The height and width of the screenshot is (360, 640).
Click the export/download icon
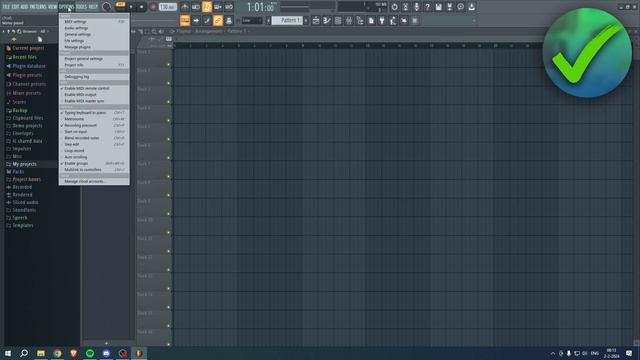coord(471,7)
